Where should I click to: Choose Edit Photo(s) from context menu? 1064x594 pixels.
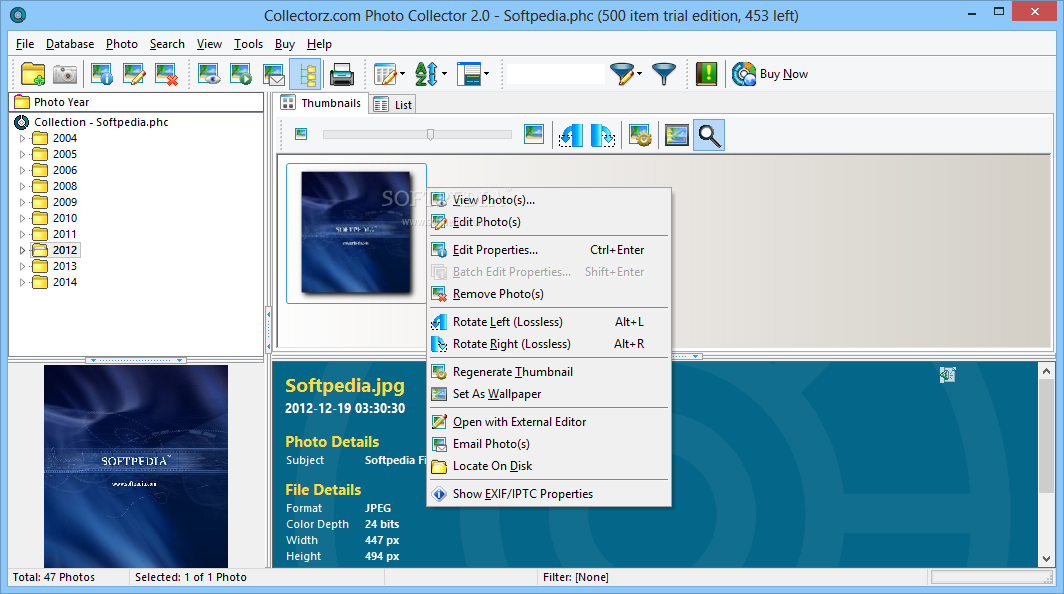548,222
